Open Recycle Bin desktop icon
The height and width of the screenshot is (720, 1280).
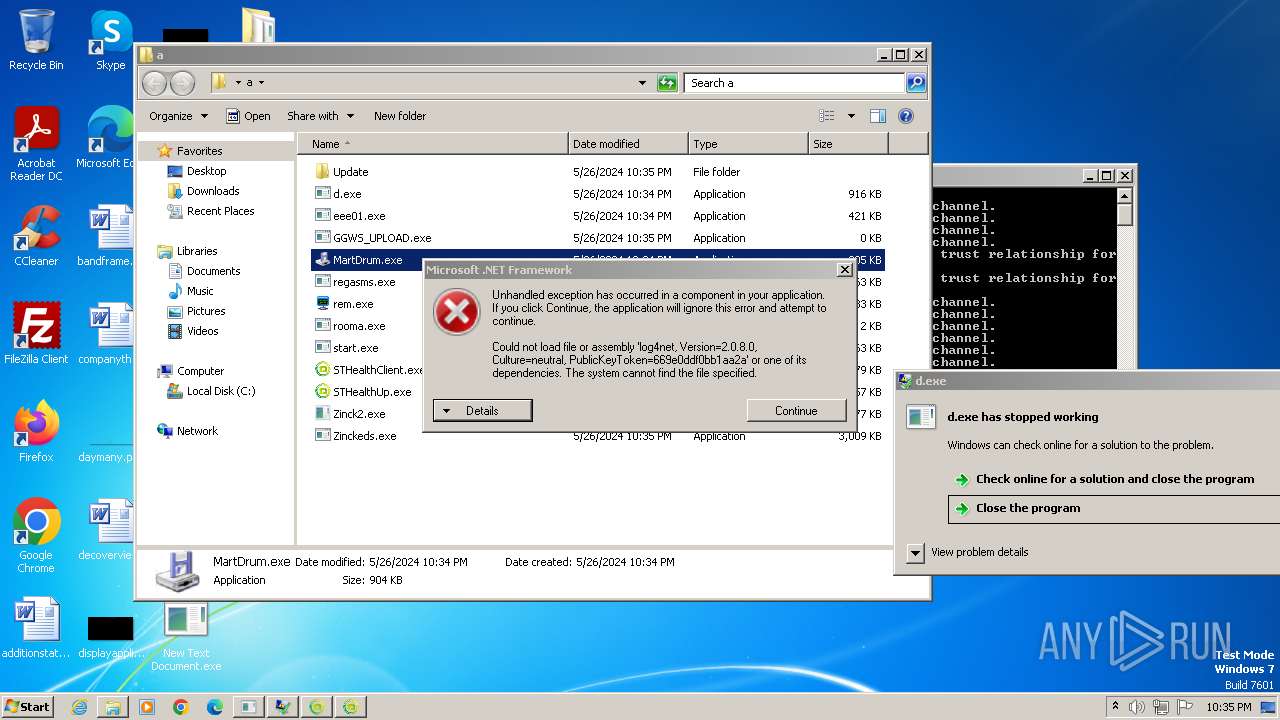[36, 40]
